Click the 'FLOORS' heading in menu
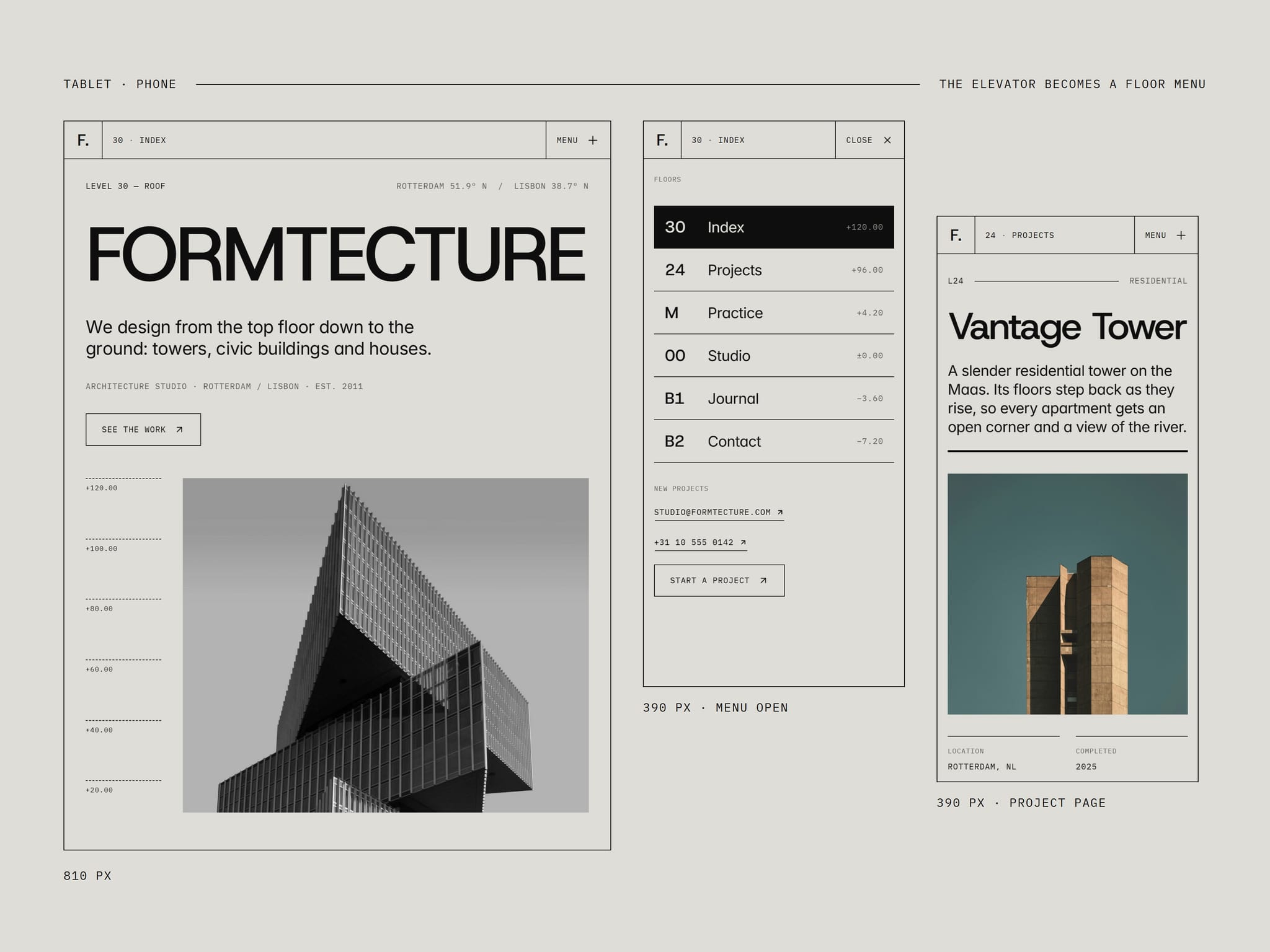Image resolution: width=1270 pixels, height=952 pixels. pos(667,180)
